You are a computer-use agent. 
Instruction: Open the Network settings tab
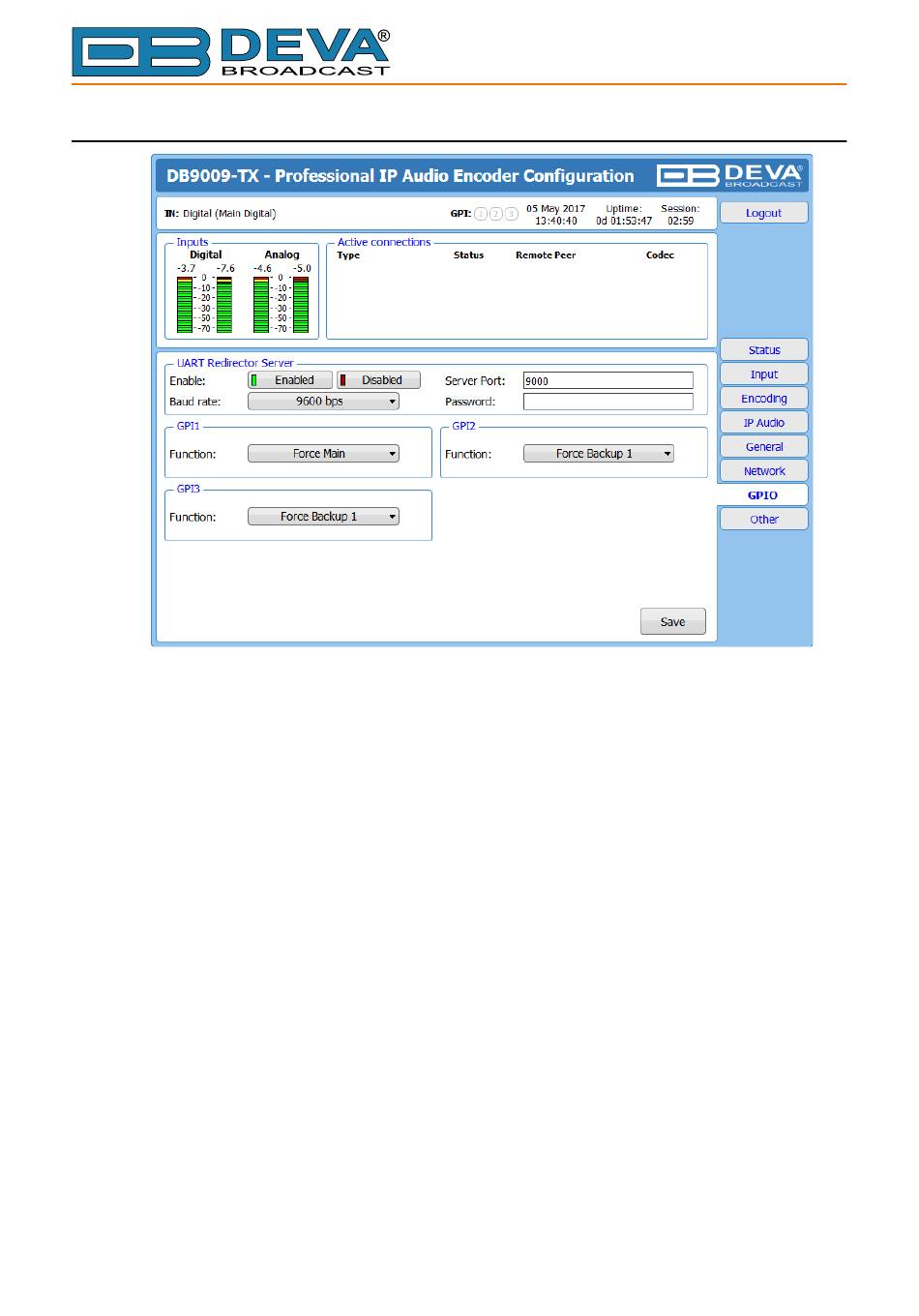coord(764,471)
